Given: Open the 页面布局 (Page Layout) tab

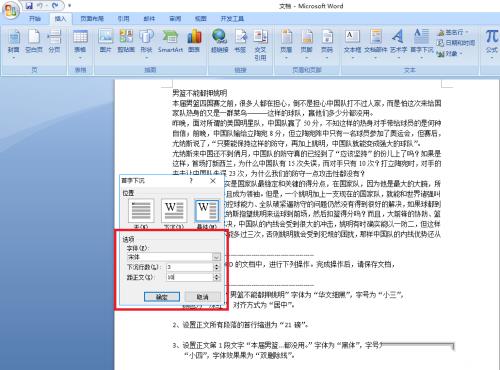Looking at the screenshot, I should point(92,19).
